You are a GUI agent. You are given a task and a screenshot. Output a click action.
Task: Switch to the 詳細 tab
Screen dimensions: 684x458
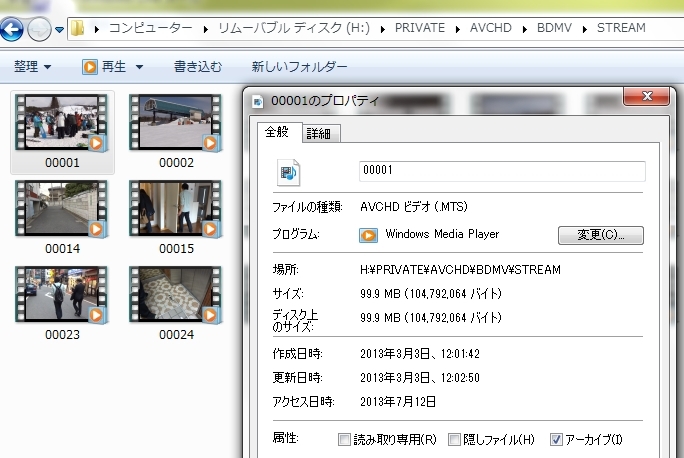(319, 133)
